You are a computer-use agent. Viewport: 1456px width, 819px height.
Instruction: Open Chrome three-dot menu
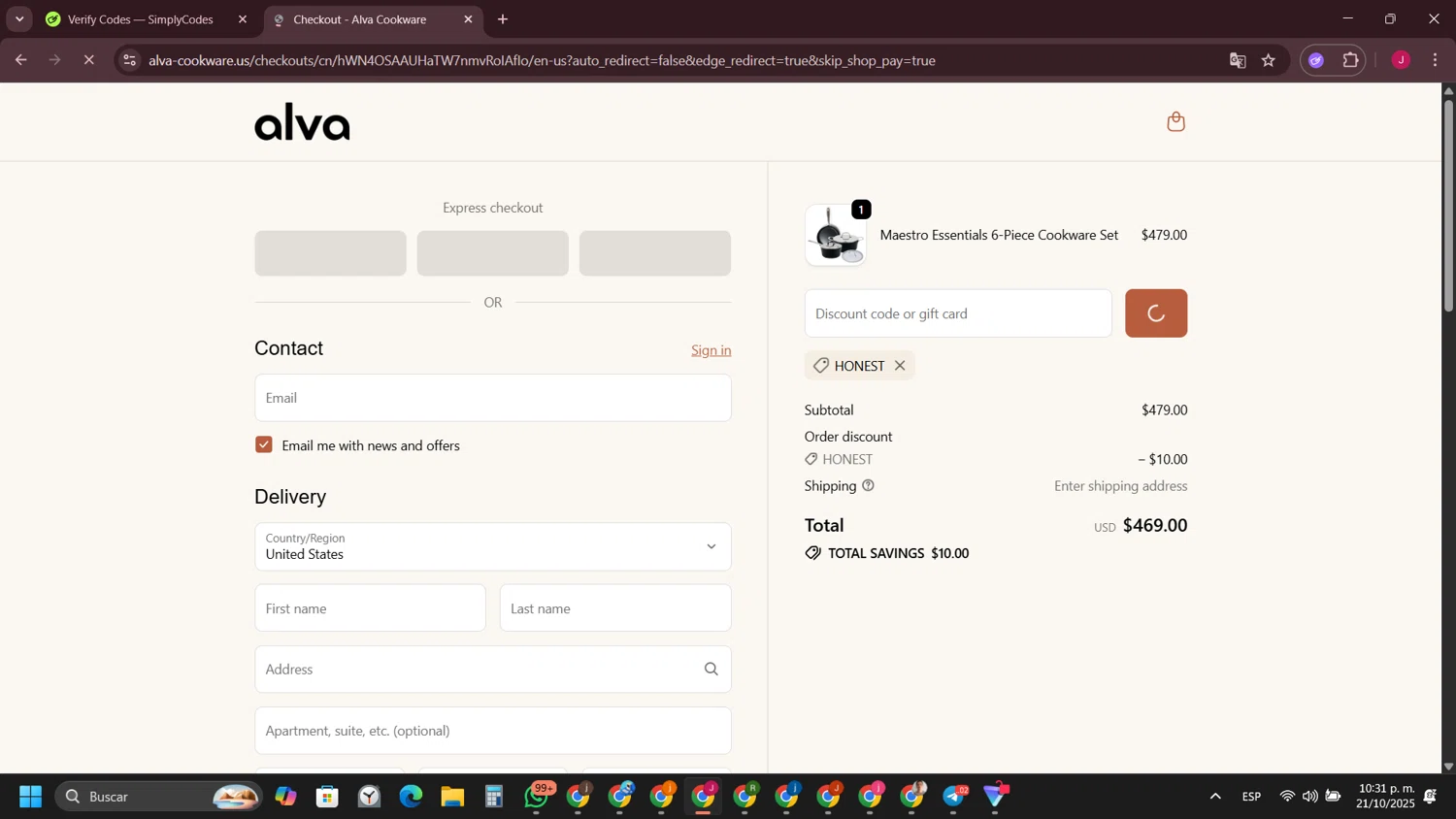1435,60
